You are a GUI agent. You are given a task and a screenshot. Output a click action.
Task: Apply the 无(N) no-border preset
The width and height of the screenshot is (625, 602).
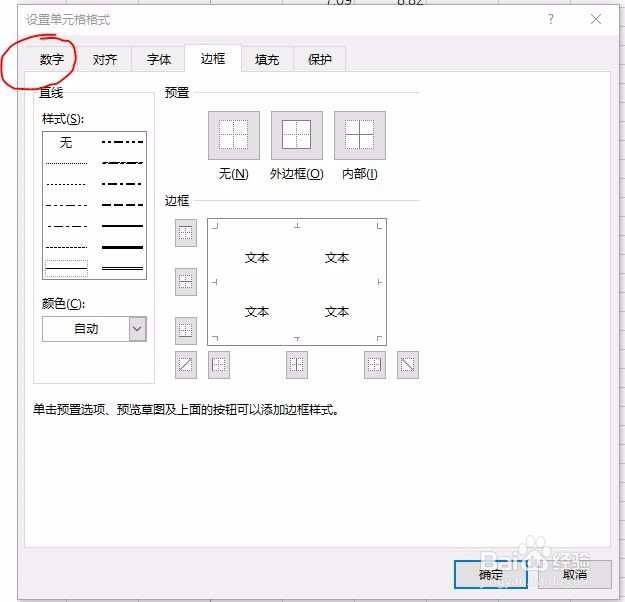coord(234,136)
